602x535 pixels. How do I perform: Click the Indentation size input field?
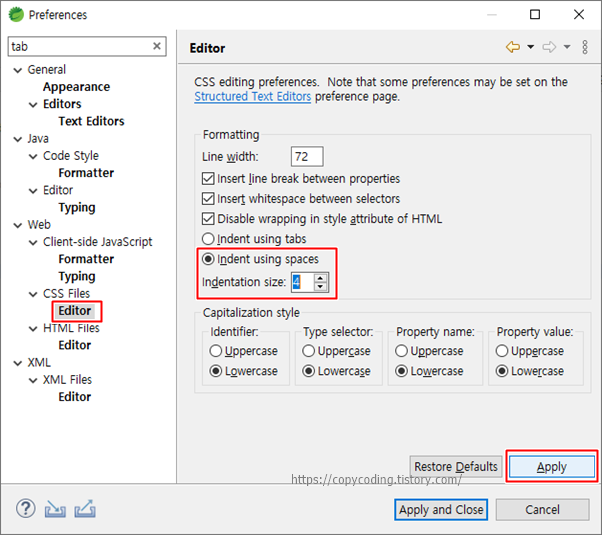click(x=303, y=282)
